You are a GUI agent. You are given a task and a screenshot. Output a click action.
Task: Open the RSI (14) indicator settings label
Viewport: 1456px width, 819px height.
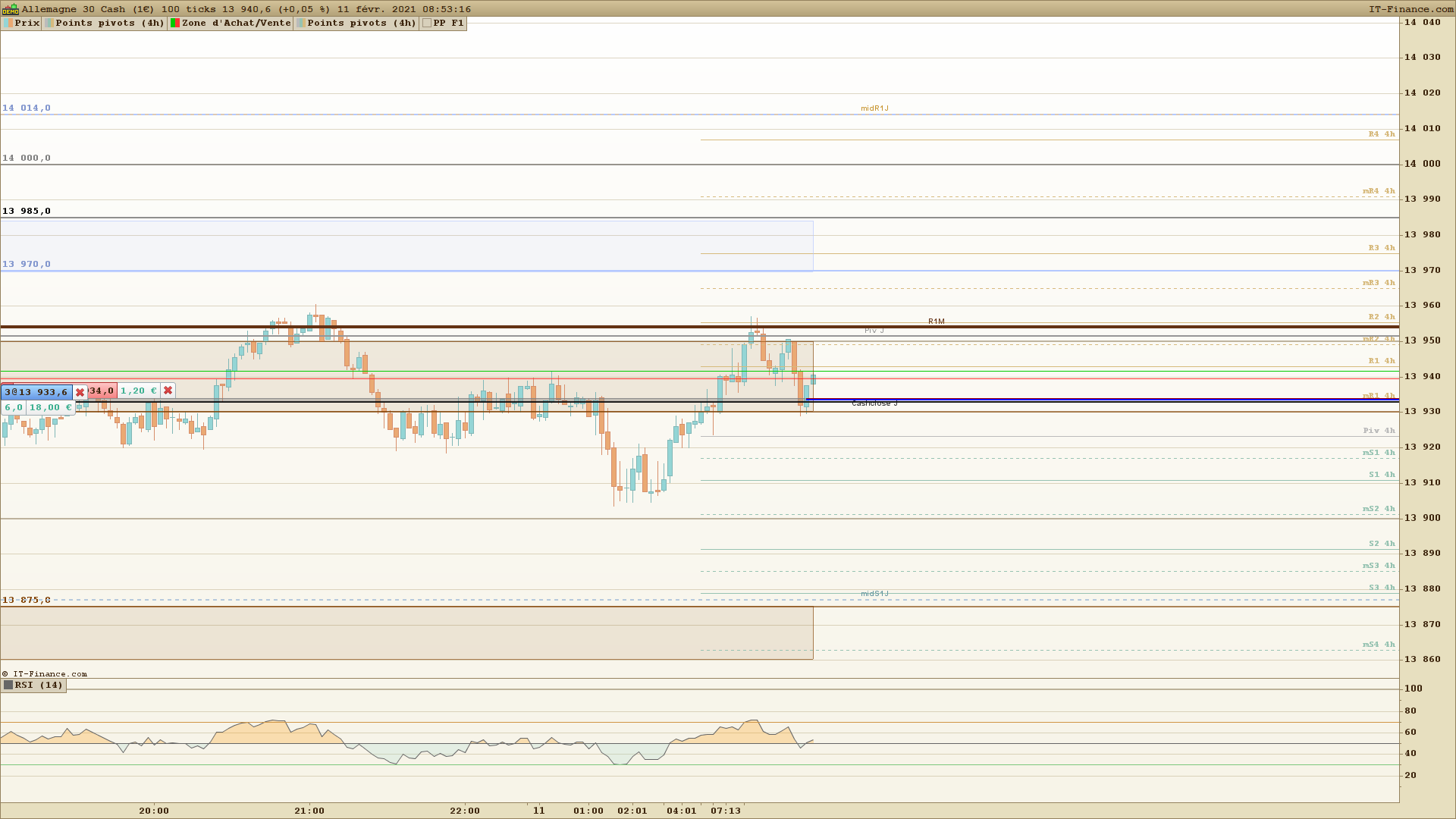[x=39, y=686]
